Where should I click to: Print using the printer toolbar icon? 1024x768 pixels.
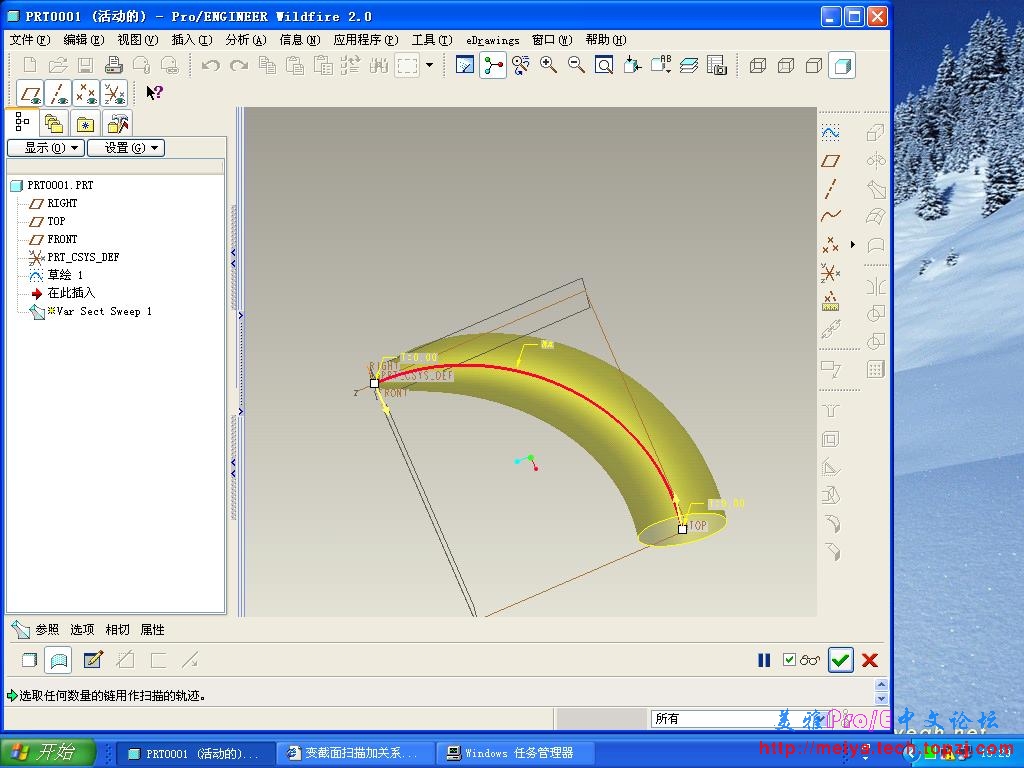(114, 65)
